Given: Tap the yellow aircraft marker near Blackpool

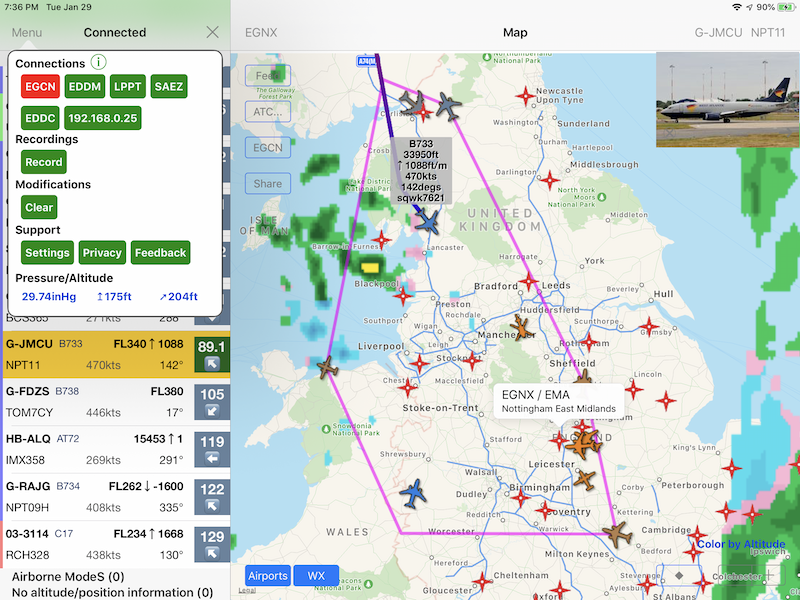Looking at the screenshot, I should pyautogui.click(x=371, y=268).
